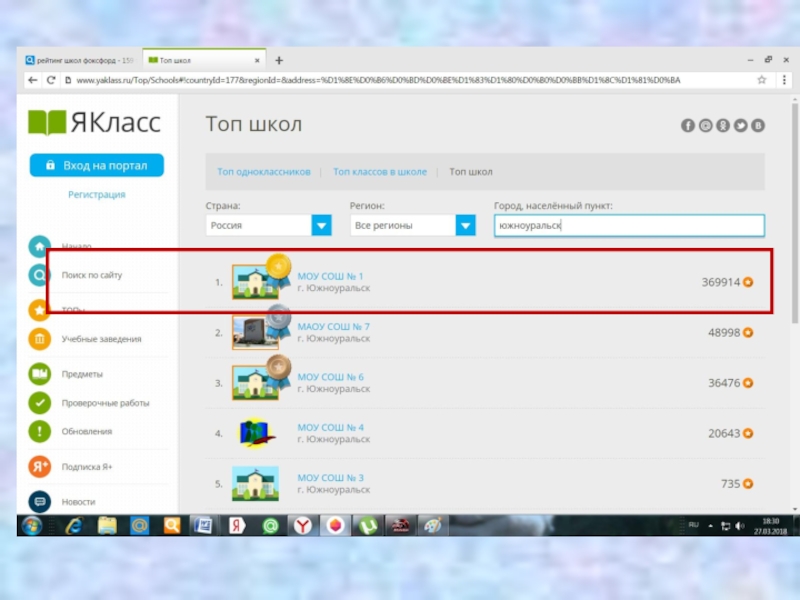Click the МОУ СОШ № 4 school thumbnail
Screen dimensions: 800x600
point(255,434)
